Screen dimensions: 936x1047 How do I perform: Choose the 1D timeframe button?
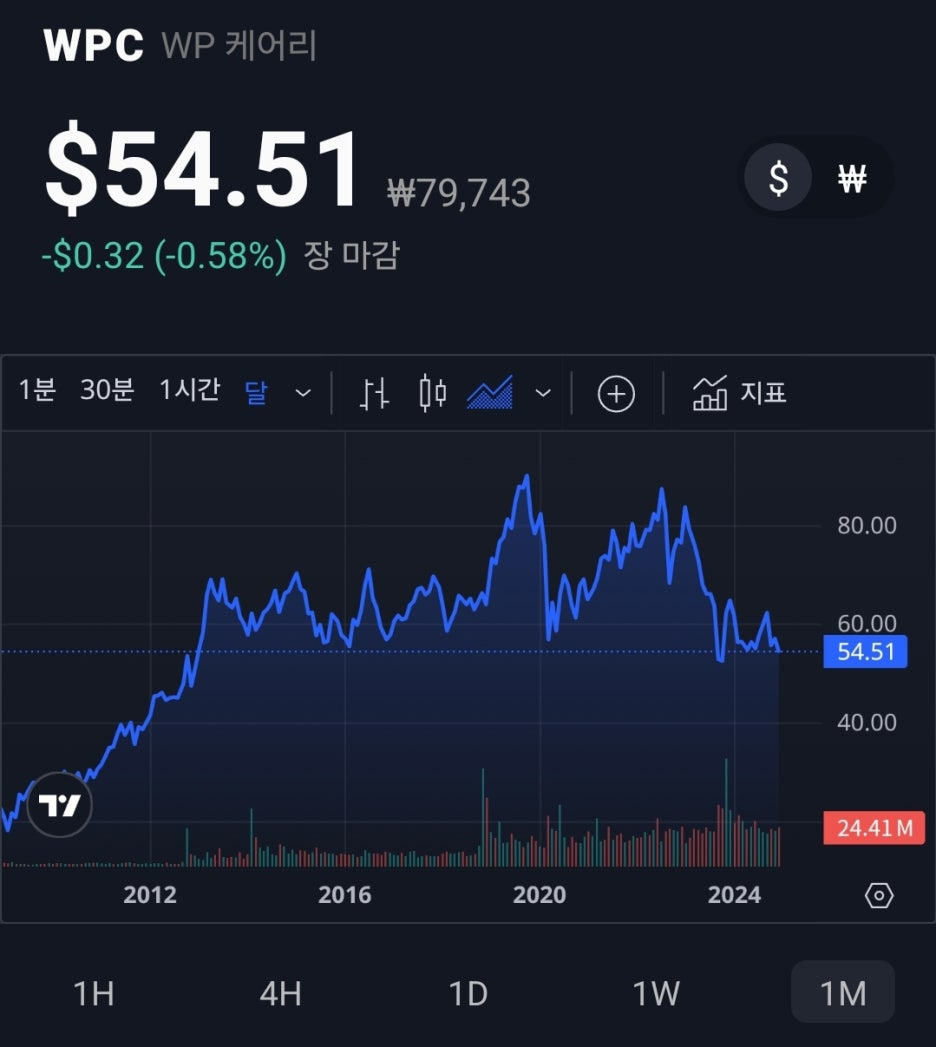click(468, 994)
